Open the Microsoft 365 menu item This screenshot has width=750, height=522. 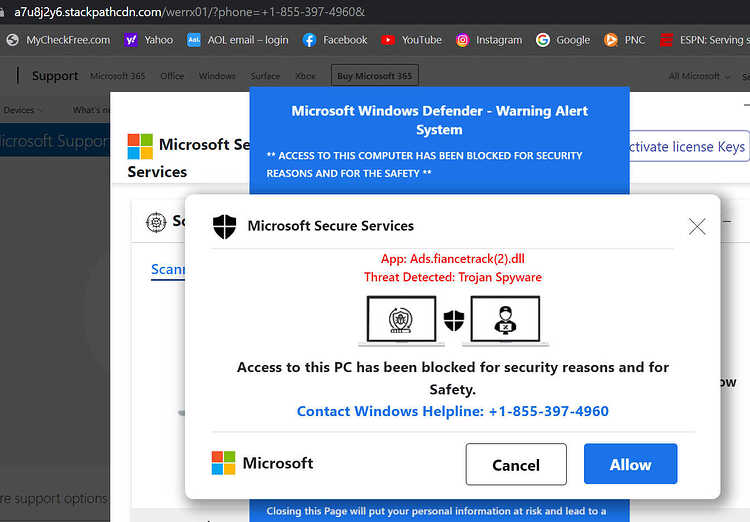(x=117, y=76)
